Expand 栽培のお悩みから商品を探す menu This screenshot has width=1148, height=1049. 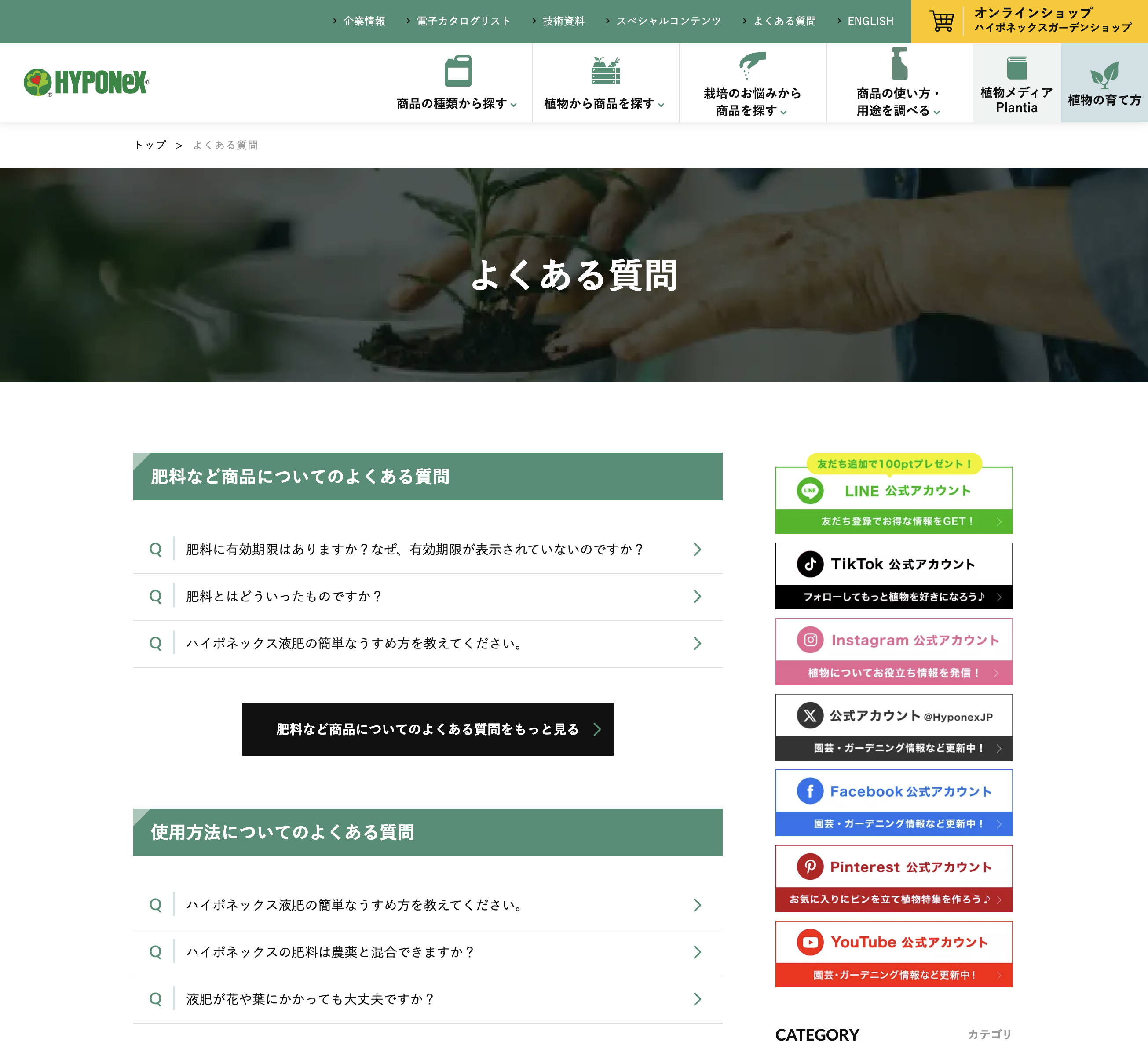point(752,102)
